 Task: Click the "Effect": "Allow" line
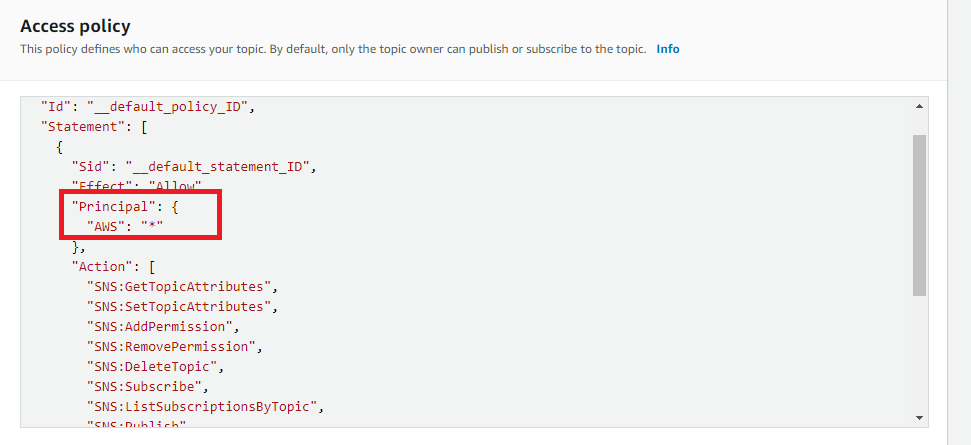point(136,186)
